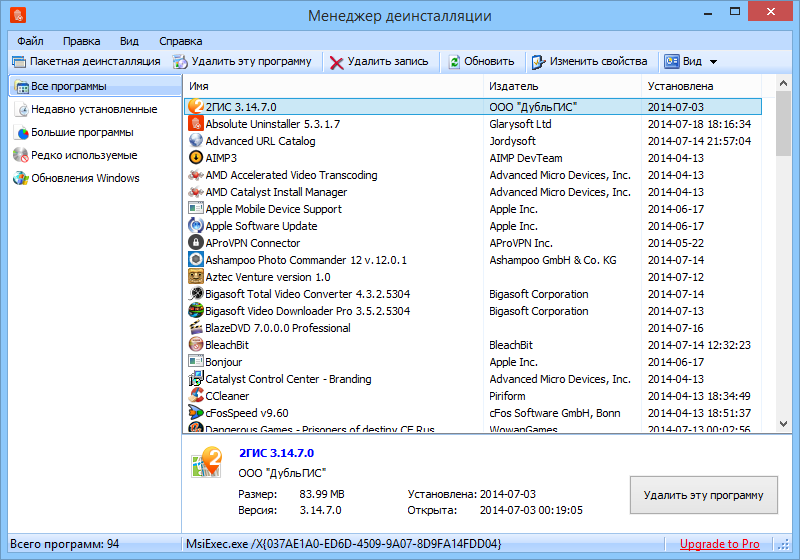Screen dimensions: 800x560
Task: Select the CCleaner icon in program list
Action: click(x=197, y=396)
